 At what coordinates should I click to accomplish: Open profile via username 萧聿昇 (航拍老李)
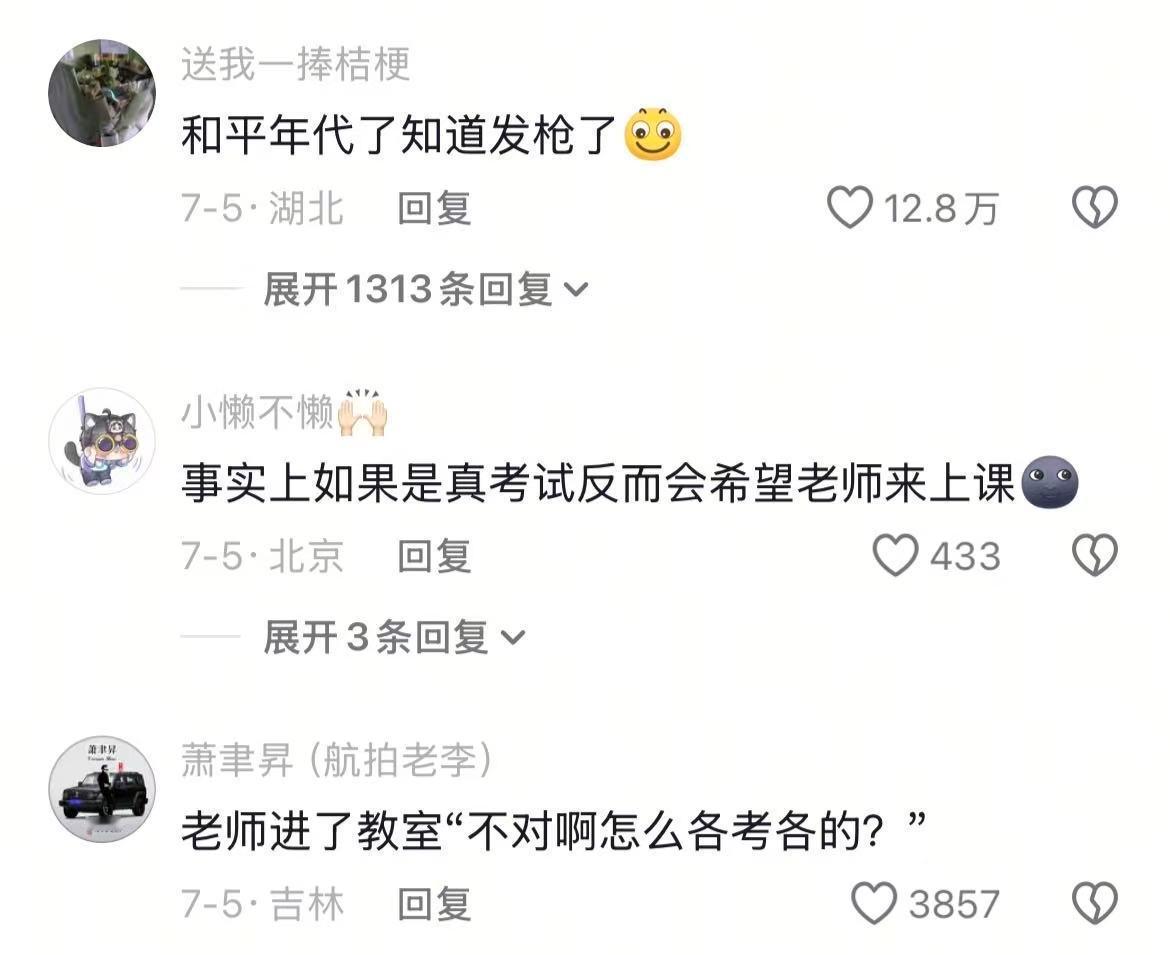click(337, 760)
